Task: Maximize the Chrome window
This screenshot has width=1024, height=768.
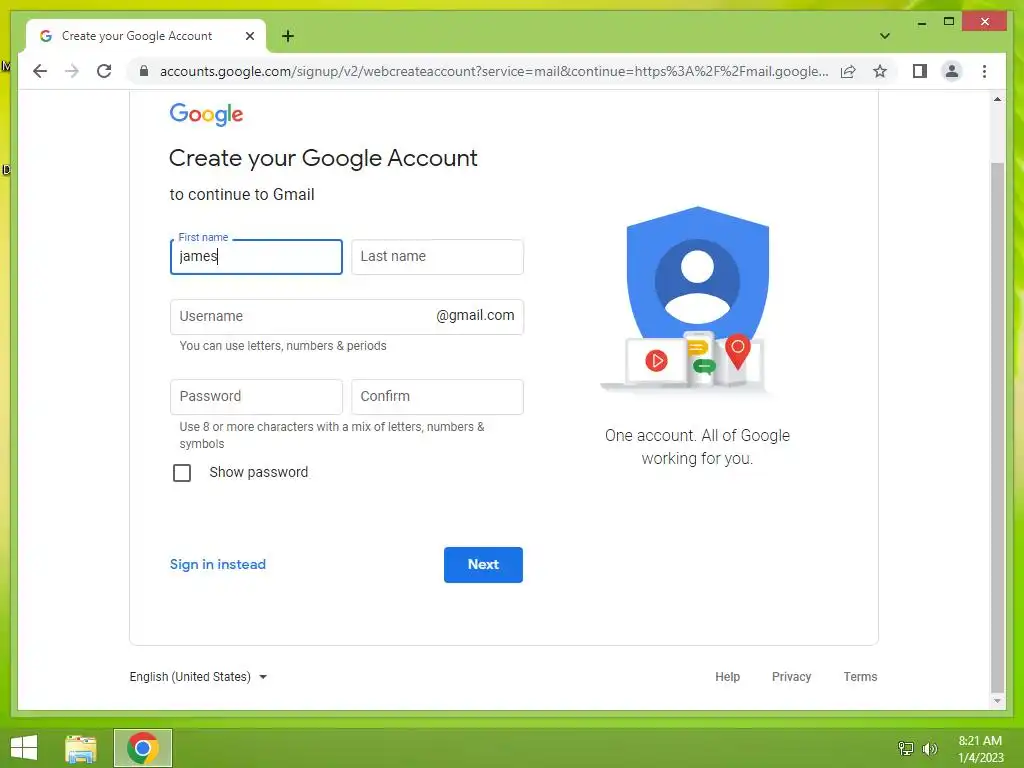Action: pyautogui.click(x=949, y=22)
